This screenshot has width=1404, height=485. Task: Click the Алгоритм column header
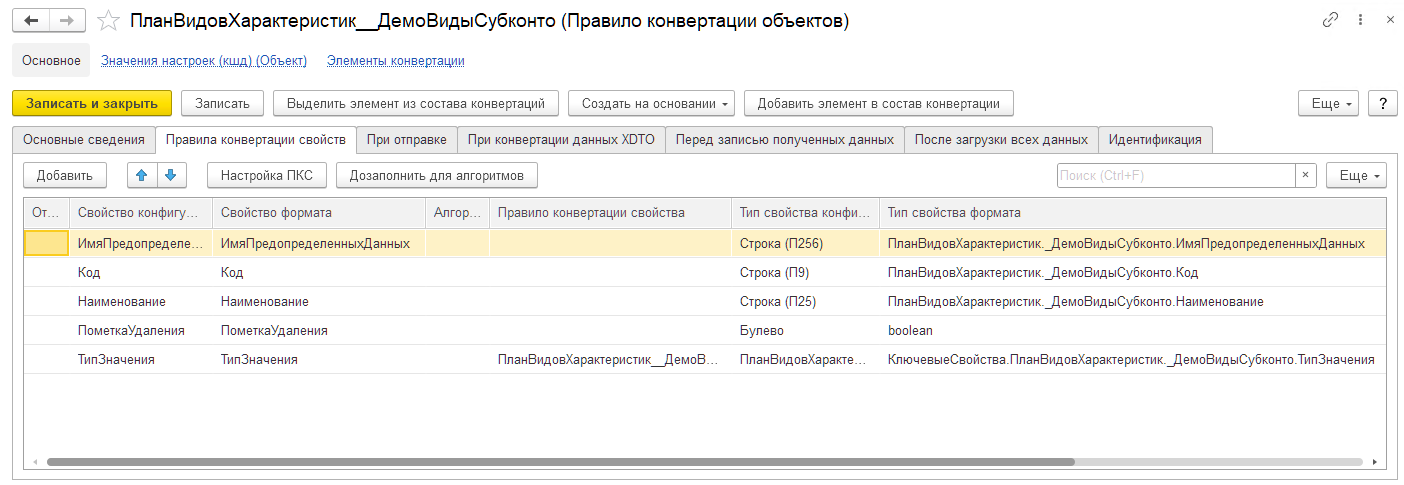click(x=457, y=213)
